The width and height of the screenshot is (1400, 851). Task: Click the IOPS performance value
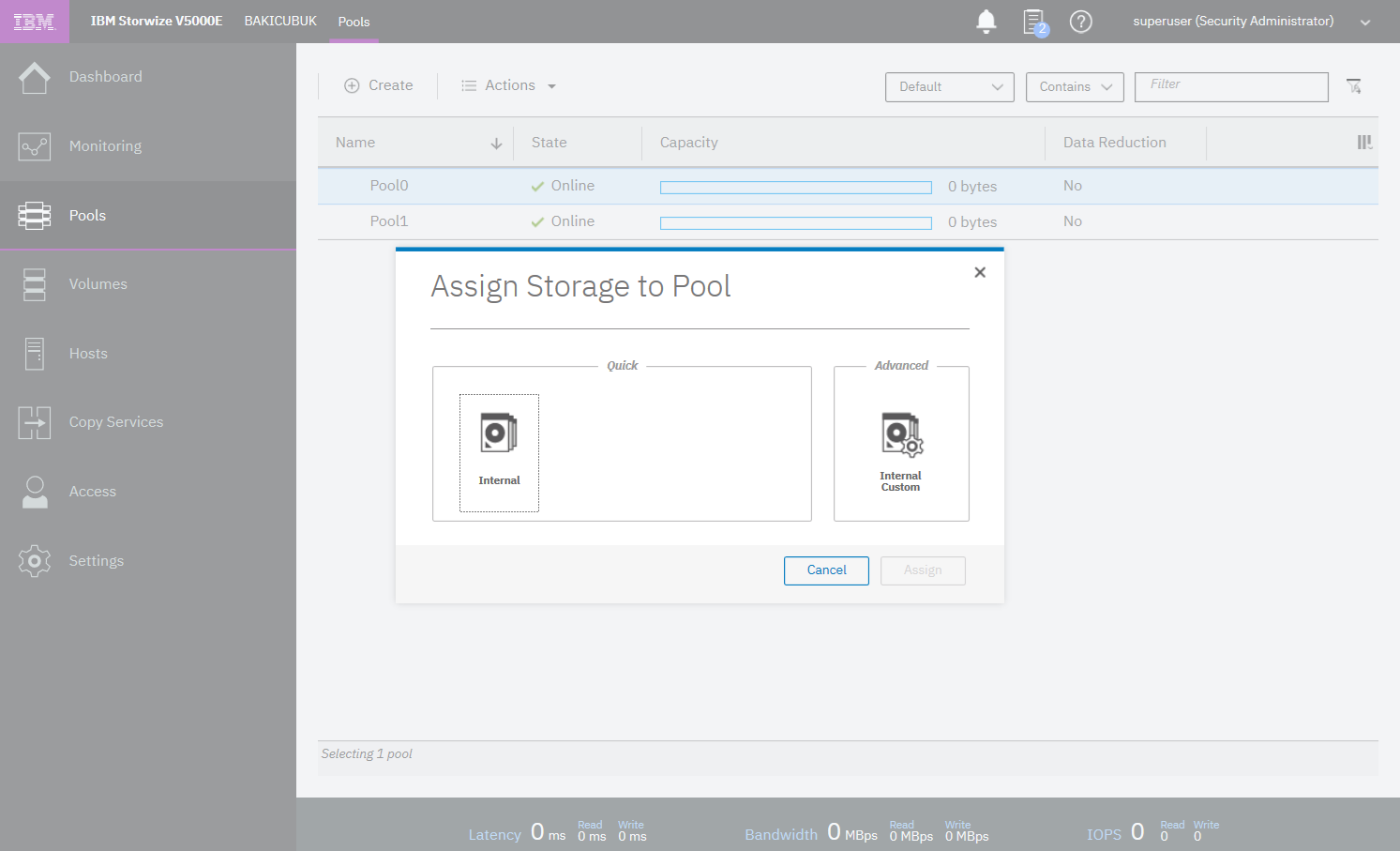[1137, 831]
